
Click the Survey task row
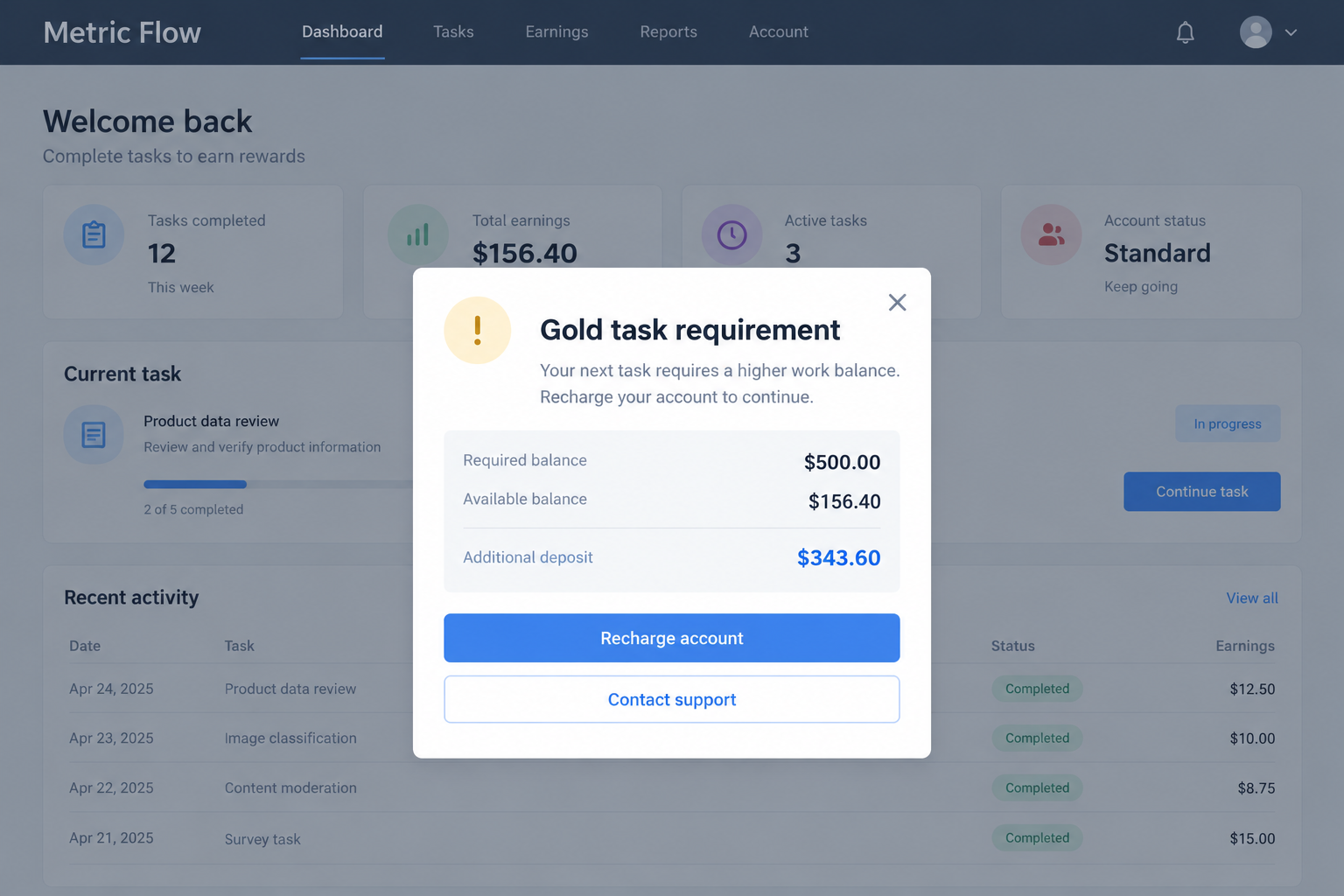pyautogui.click(x=671, y=838)
